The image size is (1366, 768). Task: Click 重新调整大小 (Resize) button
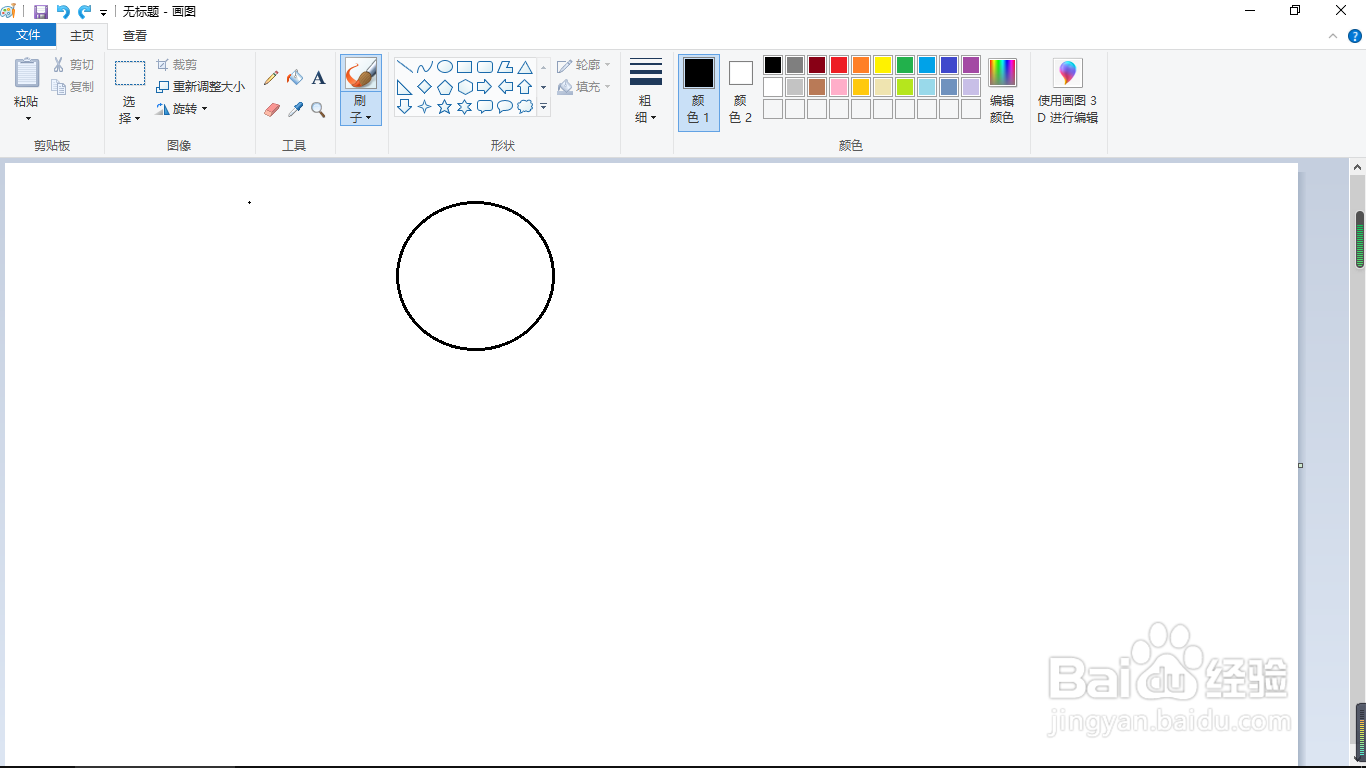(x=200, y=87)
